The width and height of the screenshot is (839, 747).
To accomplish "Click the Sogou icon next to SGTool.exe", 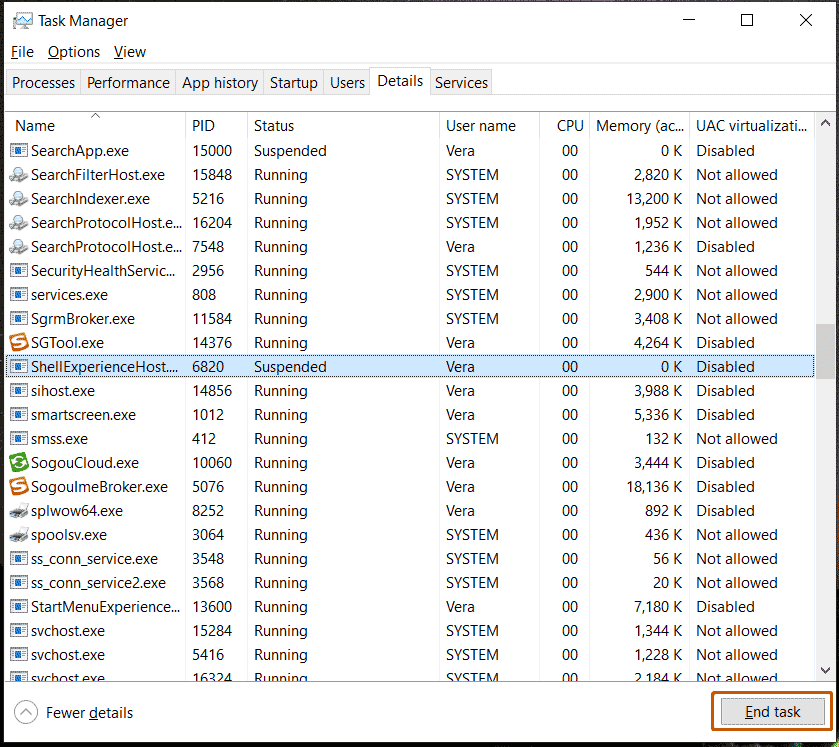I will (17, 342).
